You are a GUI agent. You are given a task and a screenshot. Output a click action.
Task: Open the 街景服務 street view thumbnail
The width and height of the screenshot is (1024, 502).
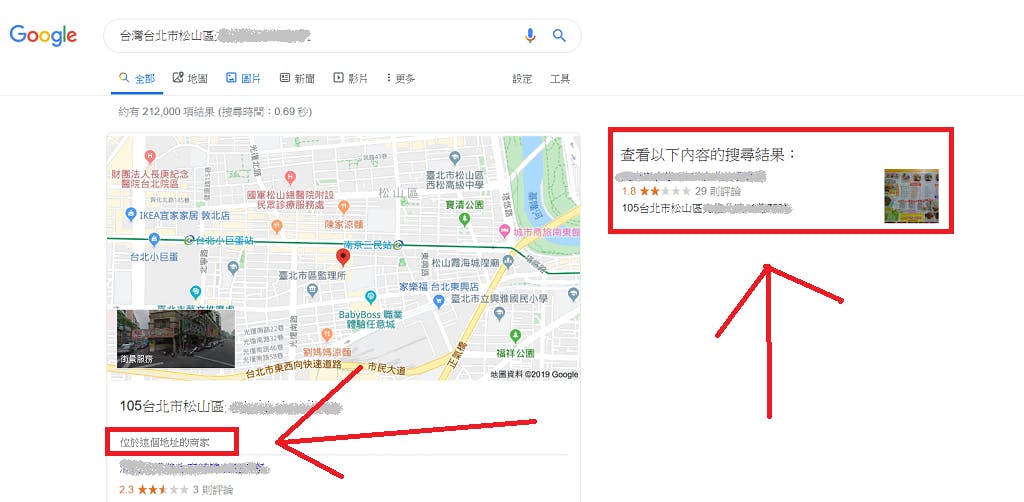[x=176, y=338]
